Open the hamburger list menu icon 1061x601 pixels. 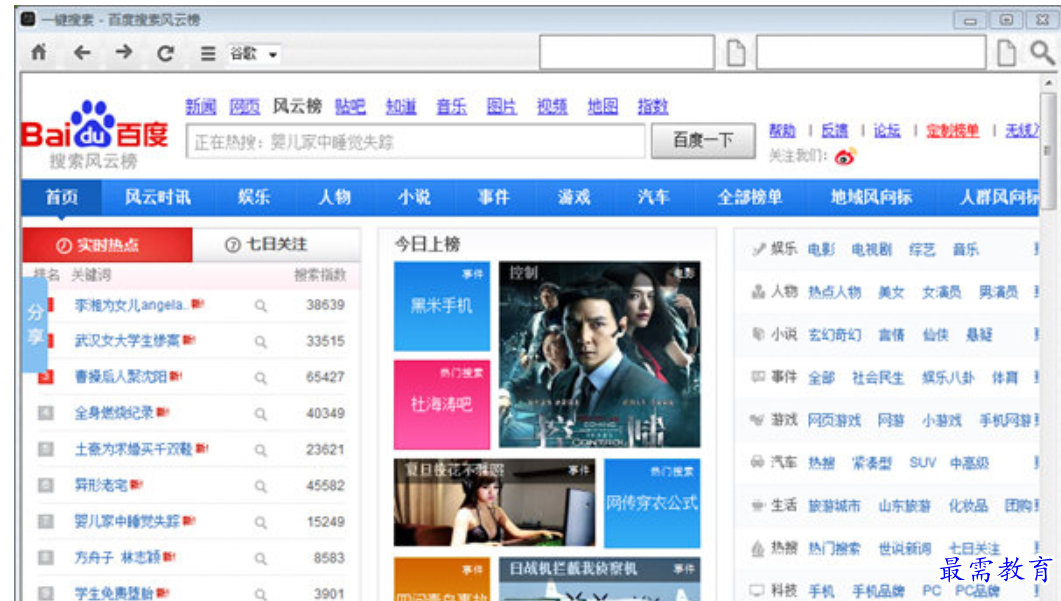click(208, 53)
